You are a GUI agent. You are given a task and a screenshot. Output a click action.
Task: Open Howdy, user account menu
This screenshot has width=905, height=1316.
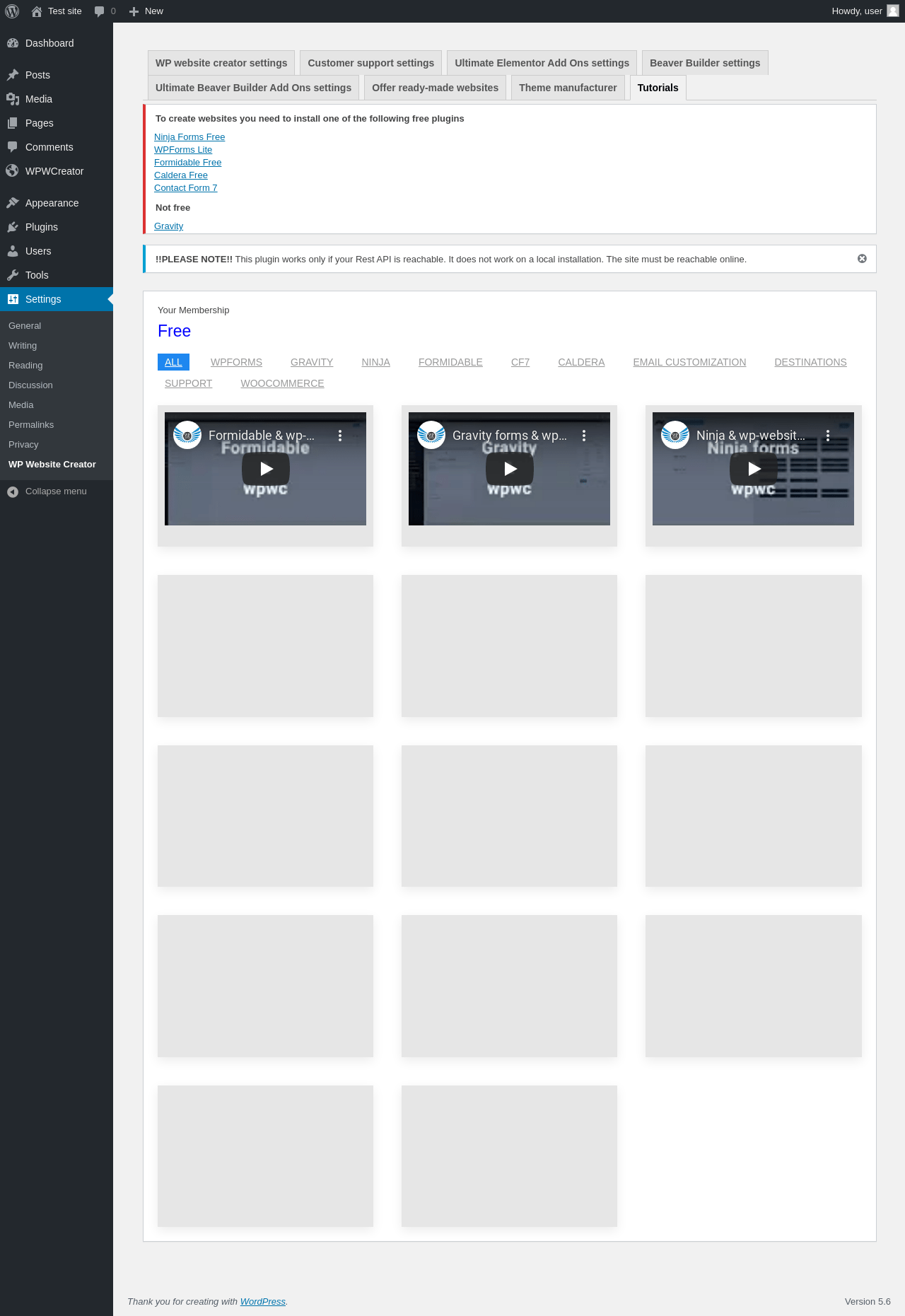coord(864,11)
